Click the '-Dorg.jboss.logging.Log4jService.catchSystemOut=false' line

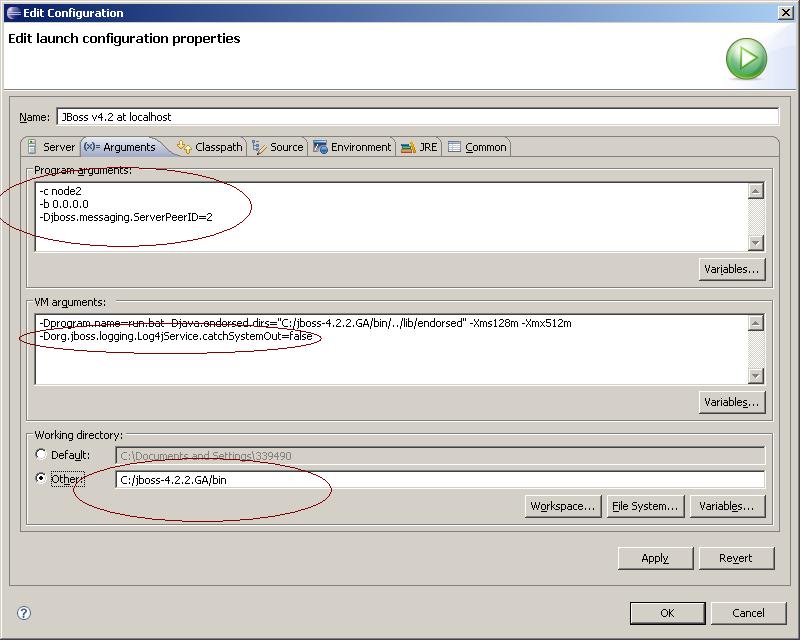(176, 336)
